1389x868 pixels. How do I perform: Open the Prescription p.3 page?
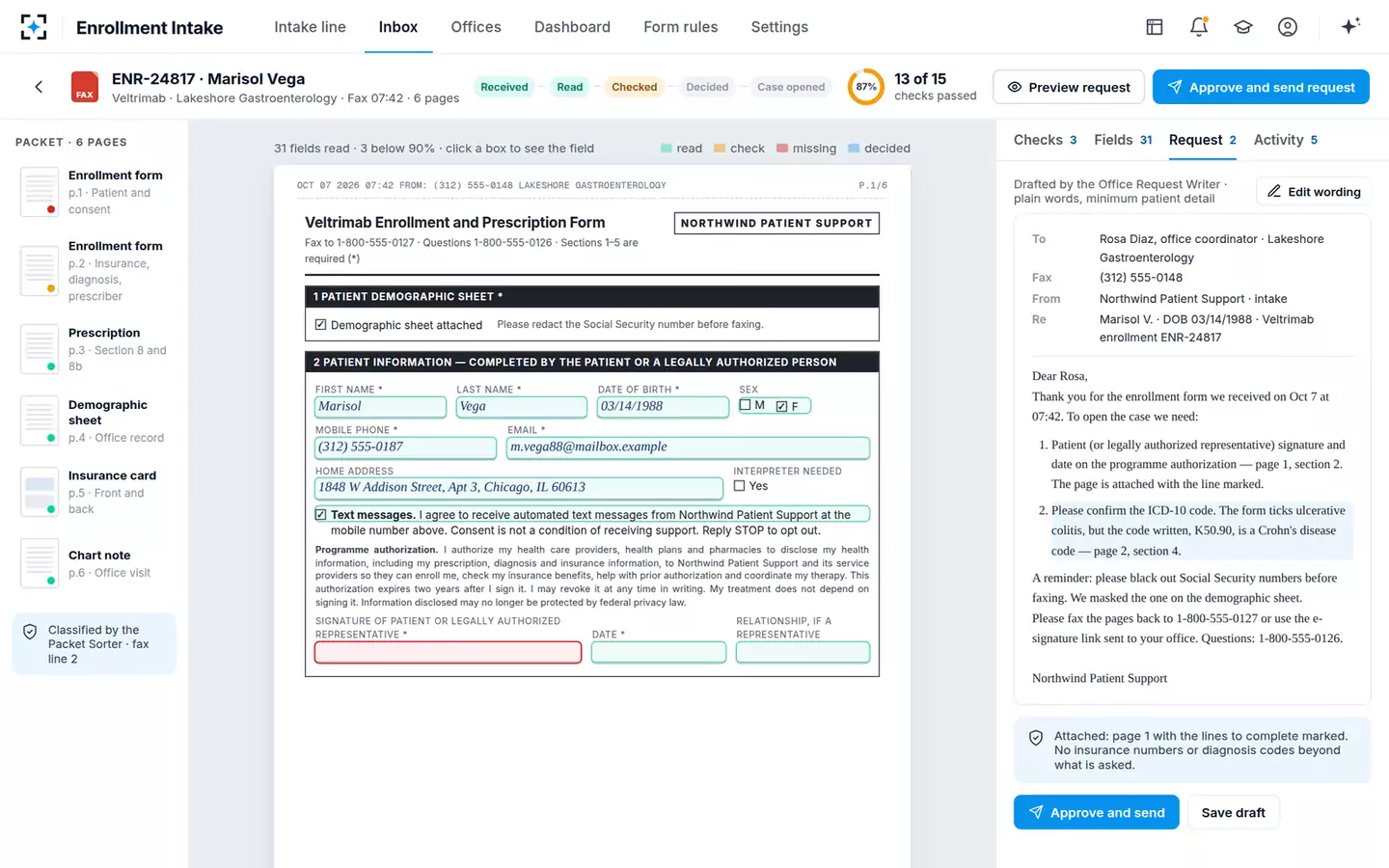pos(94,349)
